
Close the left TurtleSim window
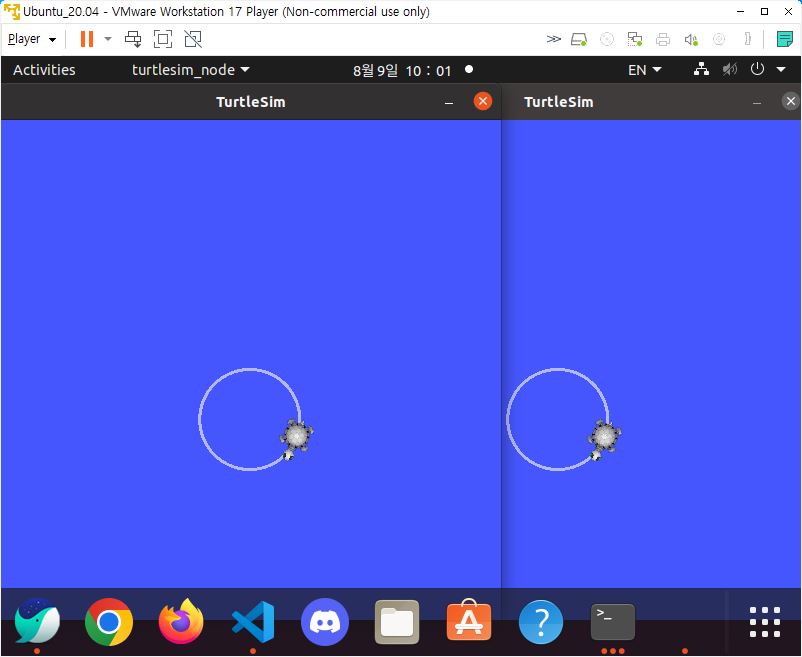coord(482,101)
